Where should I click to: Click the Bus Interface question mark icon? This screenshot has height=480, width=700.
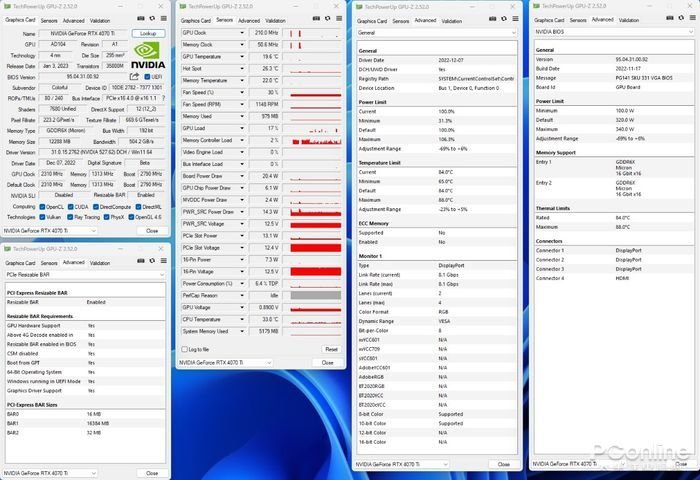pos(163,98)
